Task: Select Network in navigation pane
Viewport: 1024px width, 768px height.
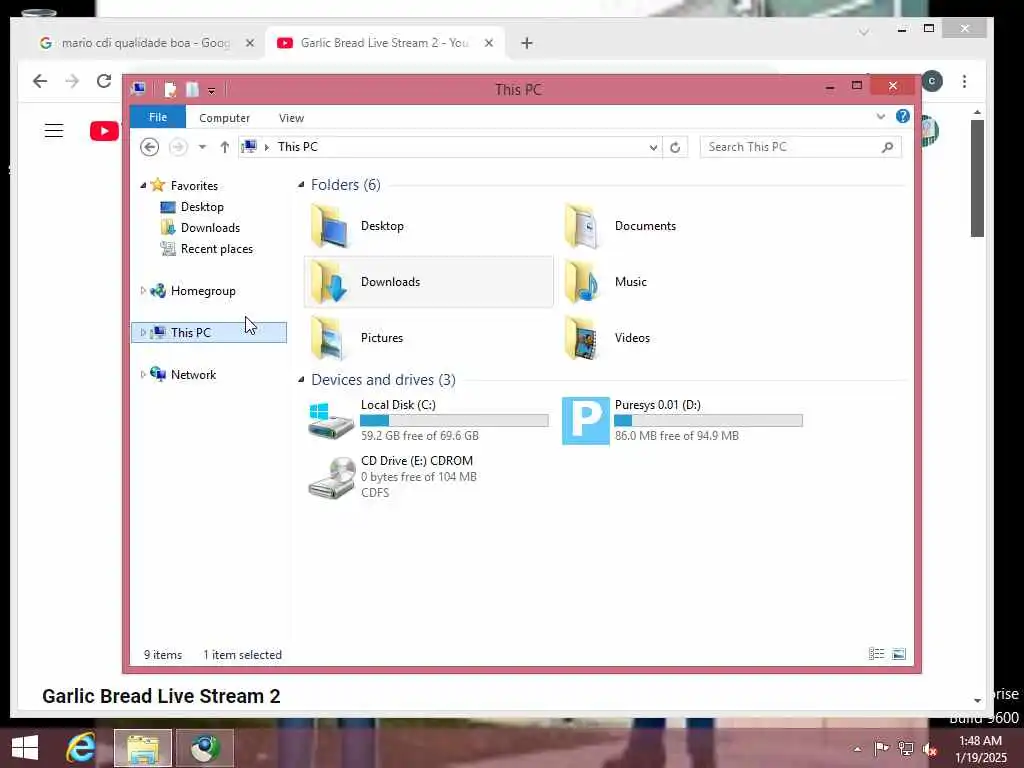Action: coord(193,374)
